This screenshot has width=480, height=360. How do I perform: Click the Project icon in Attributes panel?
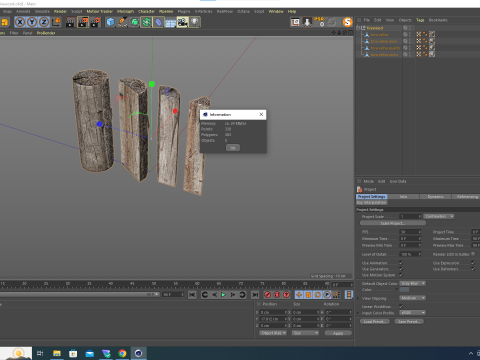coord(359,189)
